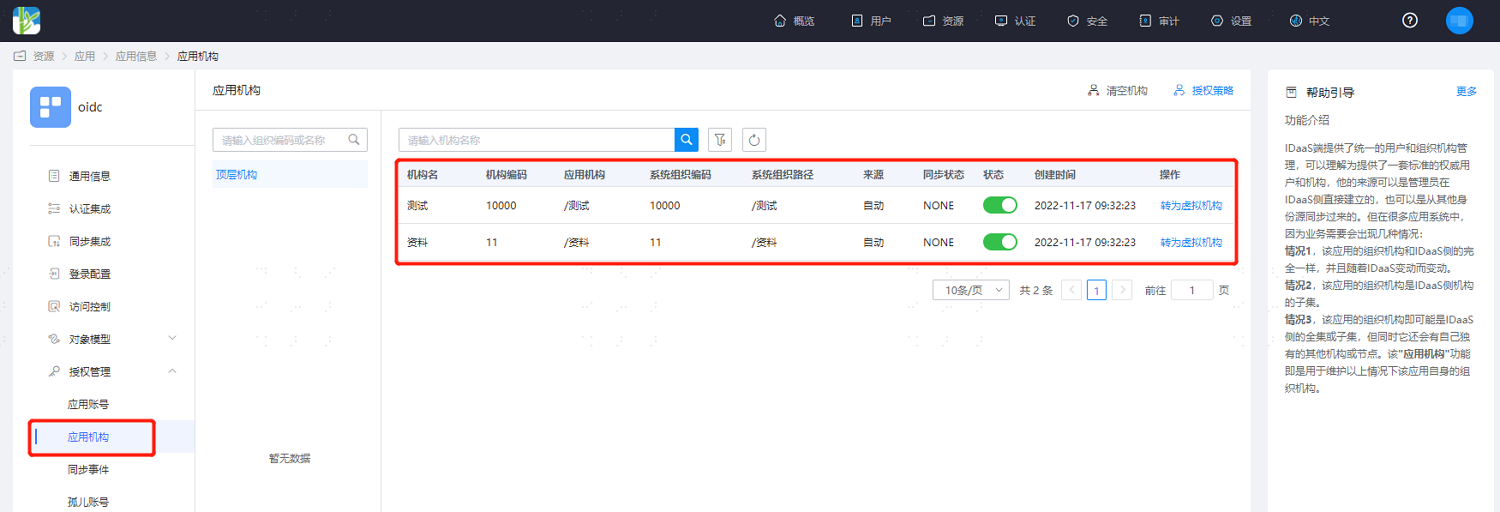Viewport: 1500px width, 512px height.
Task: Toggle the status switch for 资料 row
Action: click(1000, 242)
